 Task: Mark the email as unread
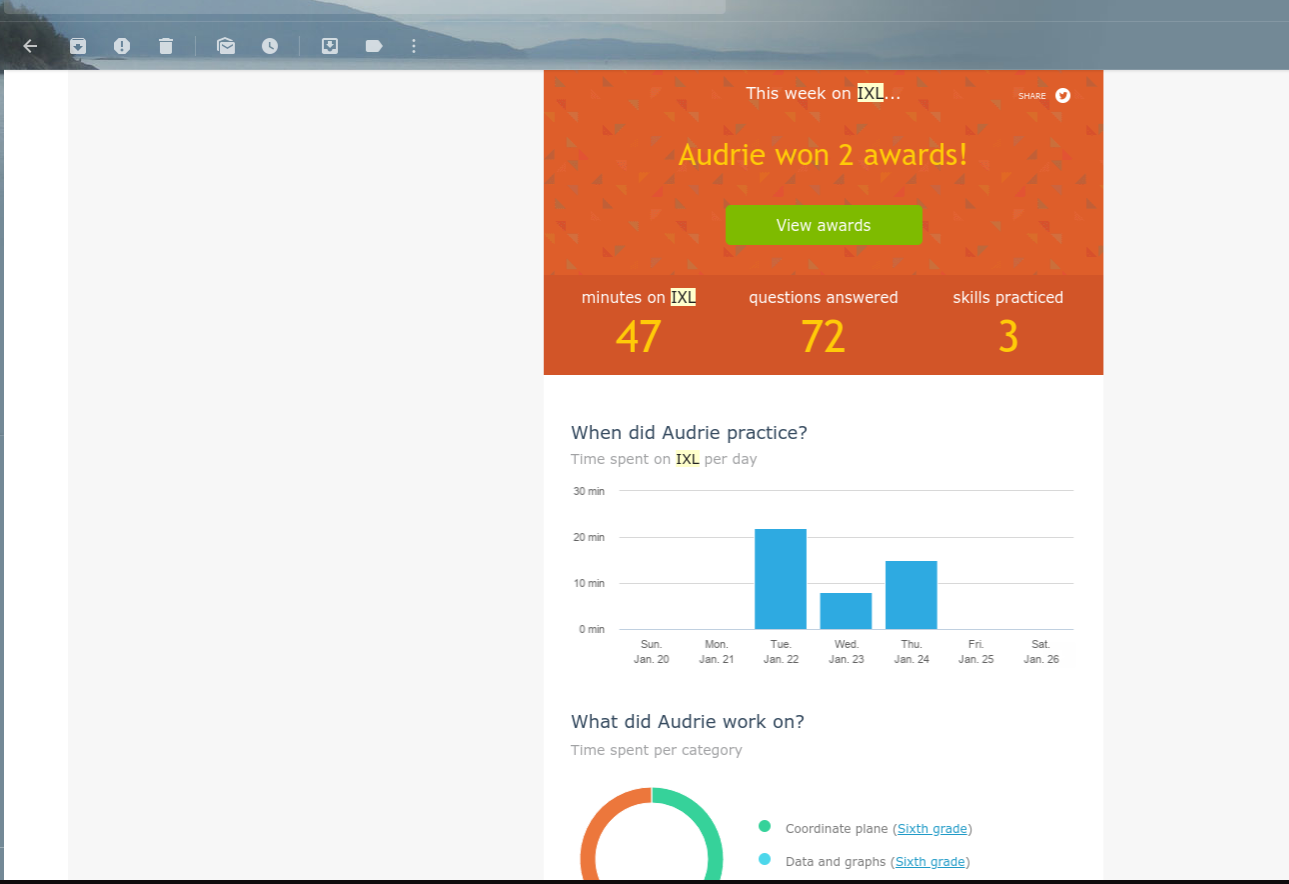coord(226,46)
